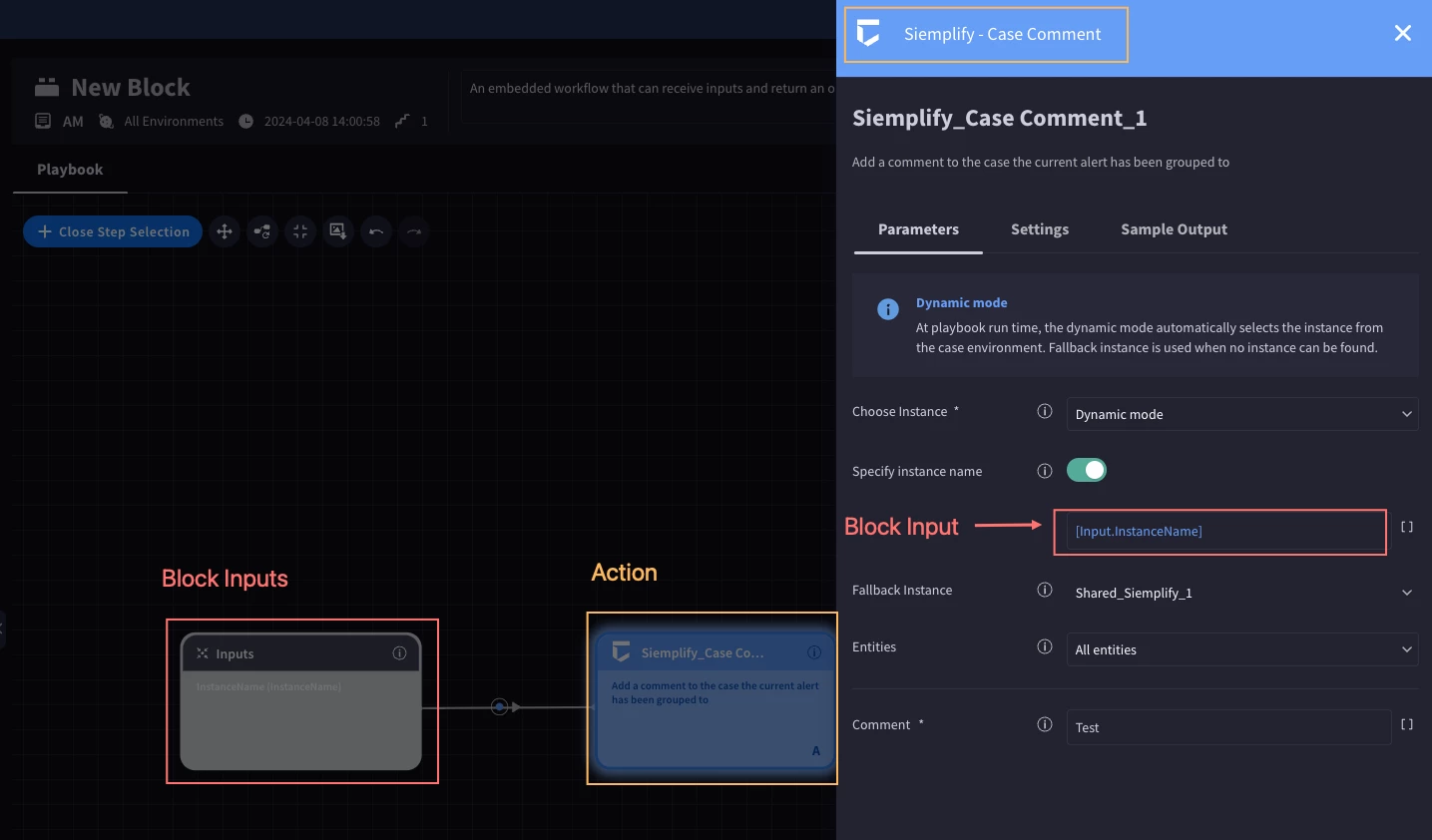Show info for Comment parameter
Viewport: 1432px width, 840px height.
(x=1045, y=724)
